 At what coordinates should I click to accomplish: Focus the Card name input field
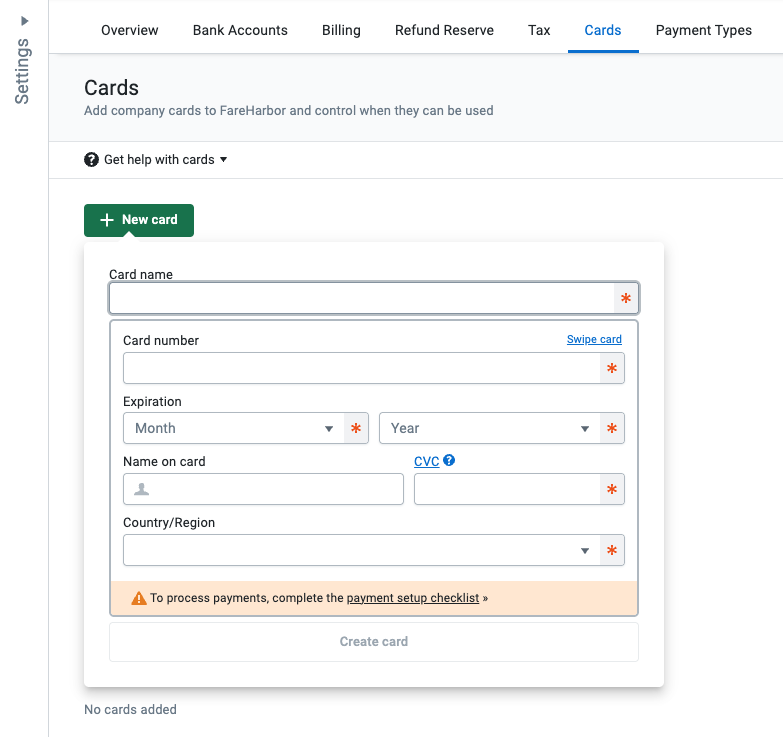(x=360, y=299)
